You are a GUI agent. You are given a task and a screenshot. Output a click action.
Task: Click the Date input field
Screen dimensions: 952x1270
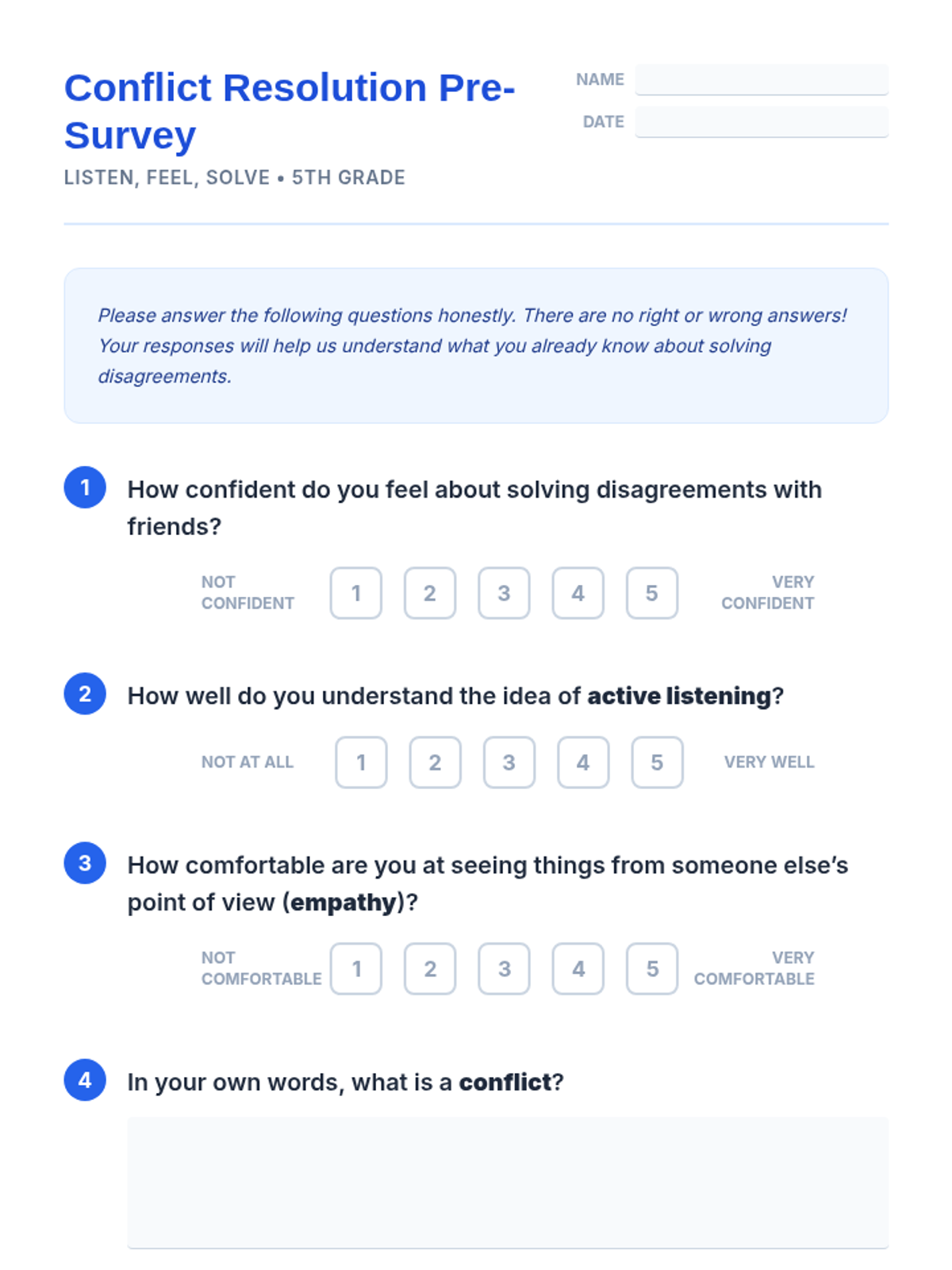pyautogui.click(x=761, y=121)
